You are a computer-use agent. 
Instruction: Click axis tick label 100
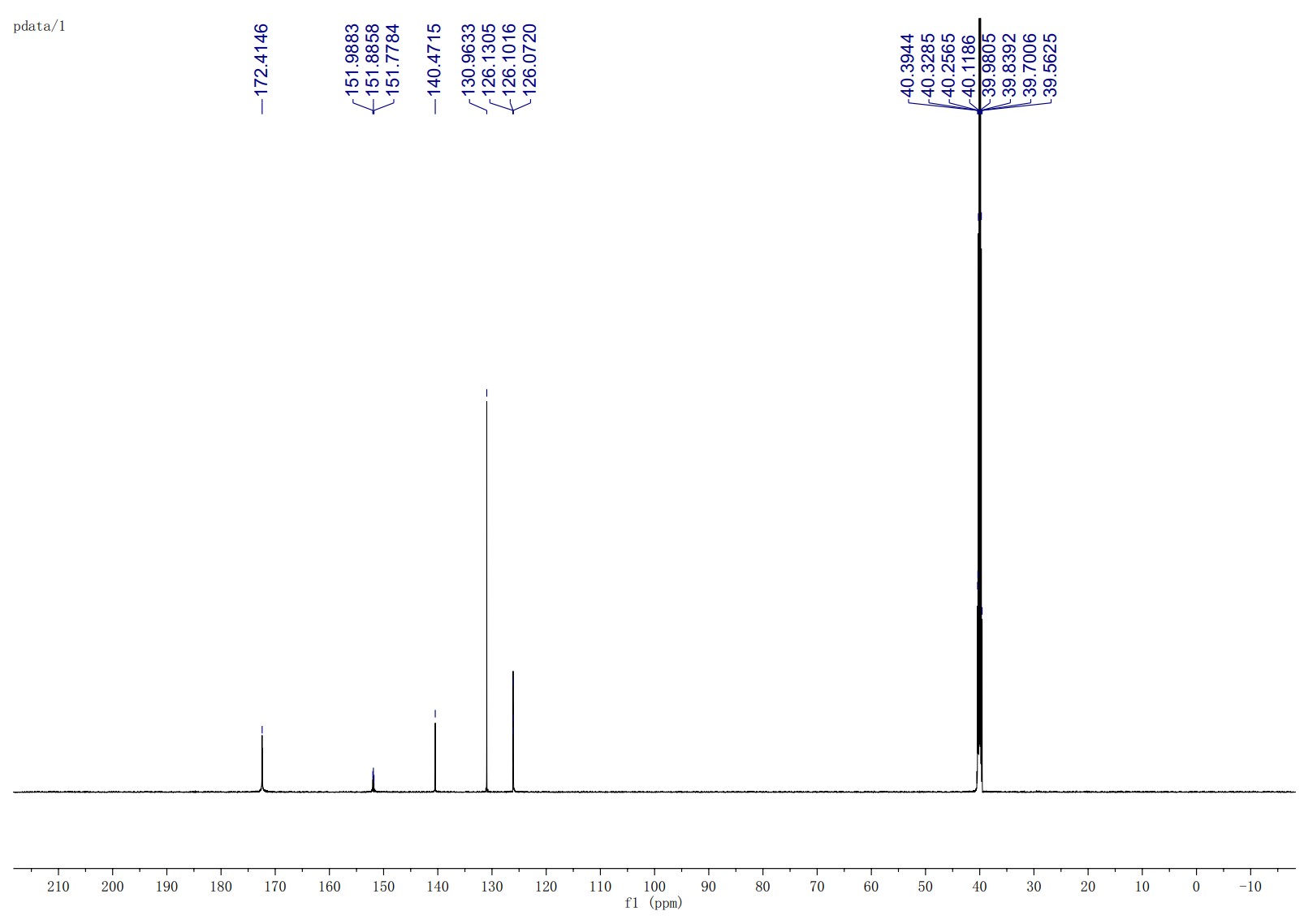coord(654,887)
